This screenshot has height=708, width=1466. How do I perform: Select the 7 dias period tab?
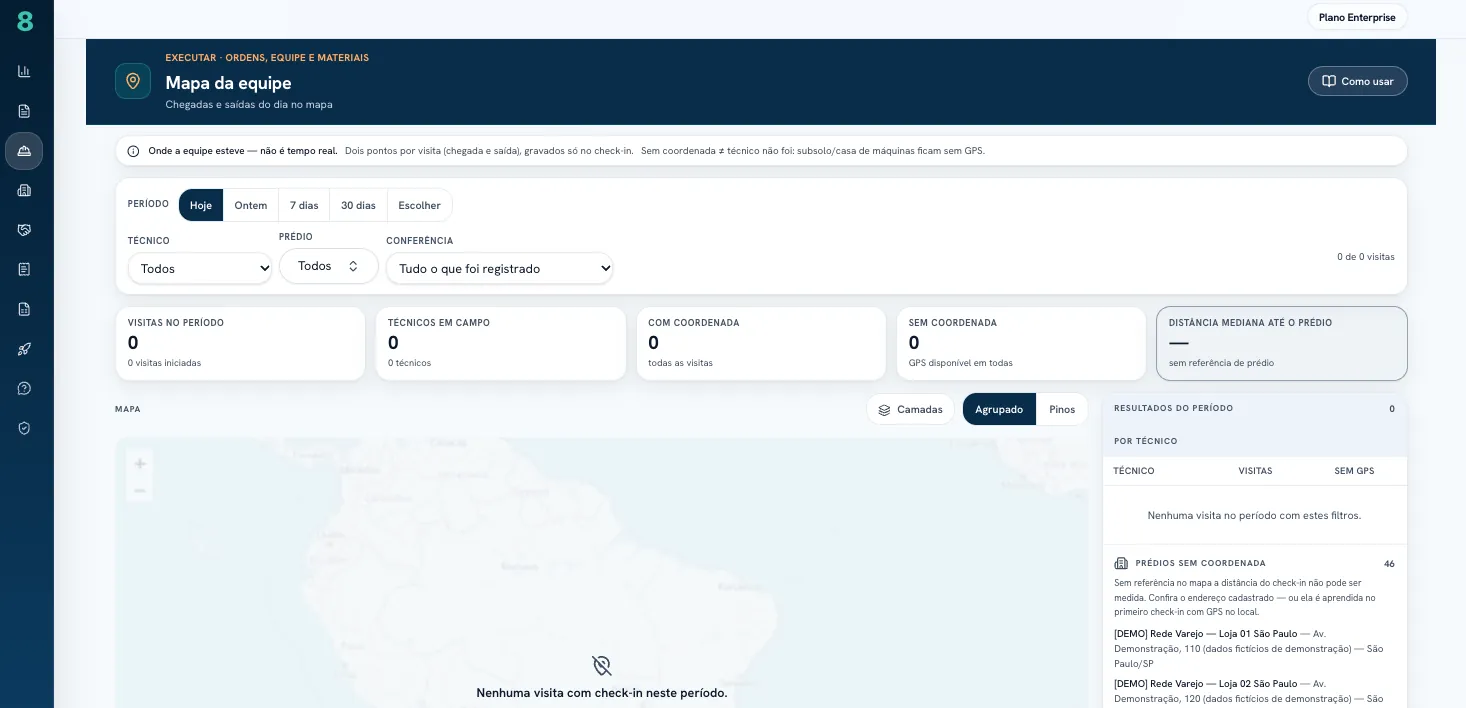point(304,205)
